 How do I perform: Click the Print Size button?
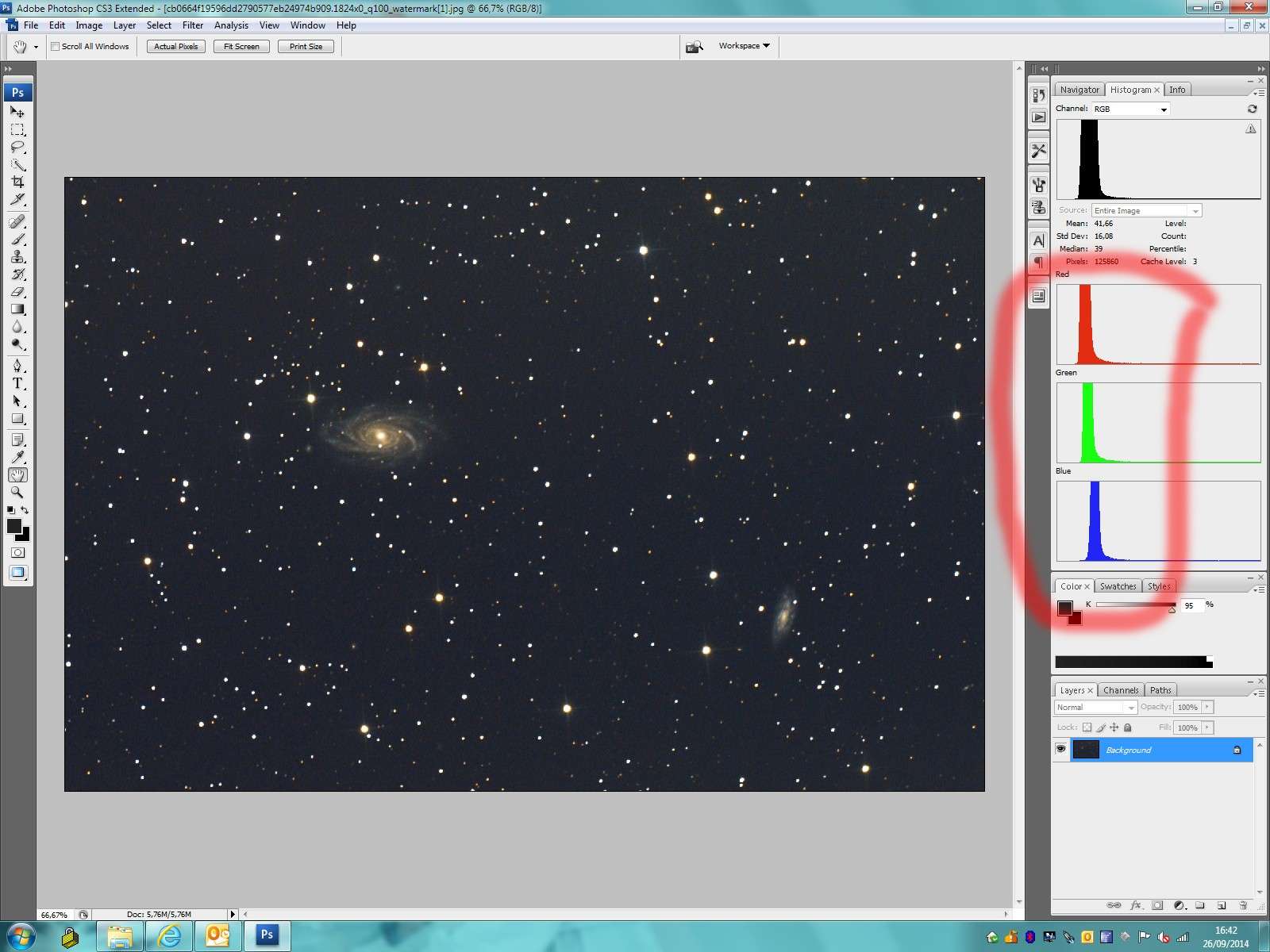(306, 47)
